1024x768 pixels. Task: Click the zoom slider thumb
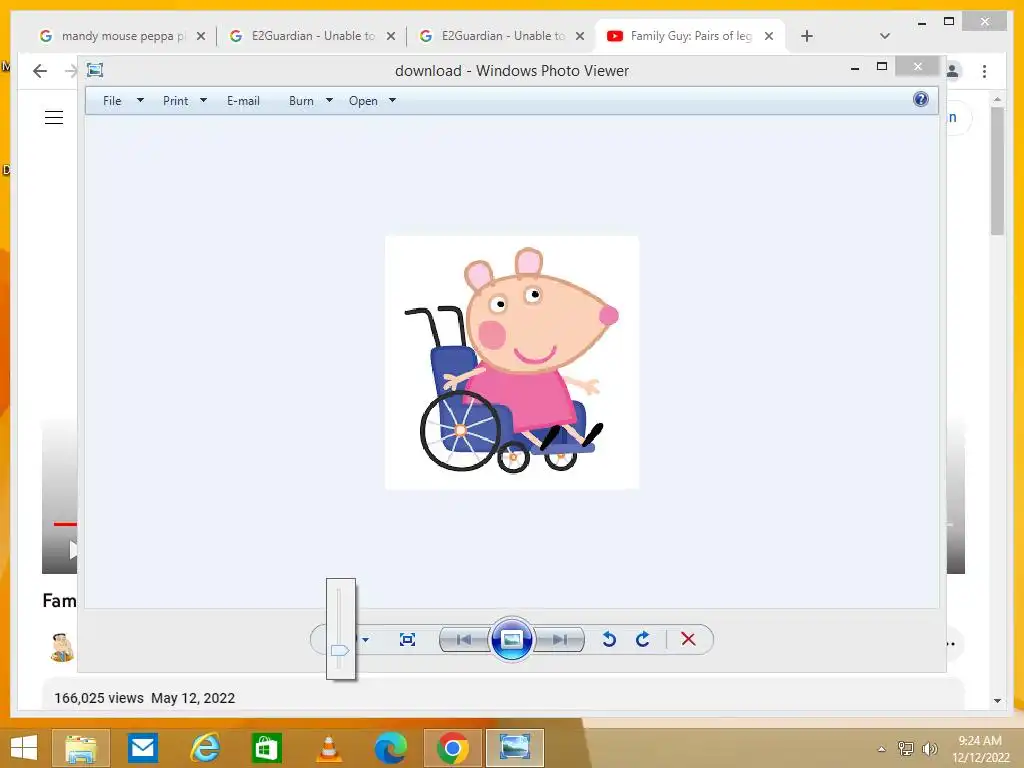340,650
